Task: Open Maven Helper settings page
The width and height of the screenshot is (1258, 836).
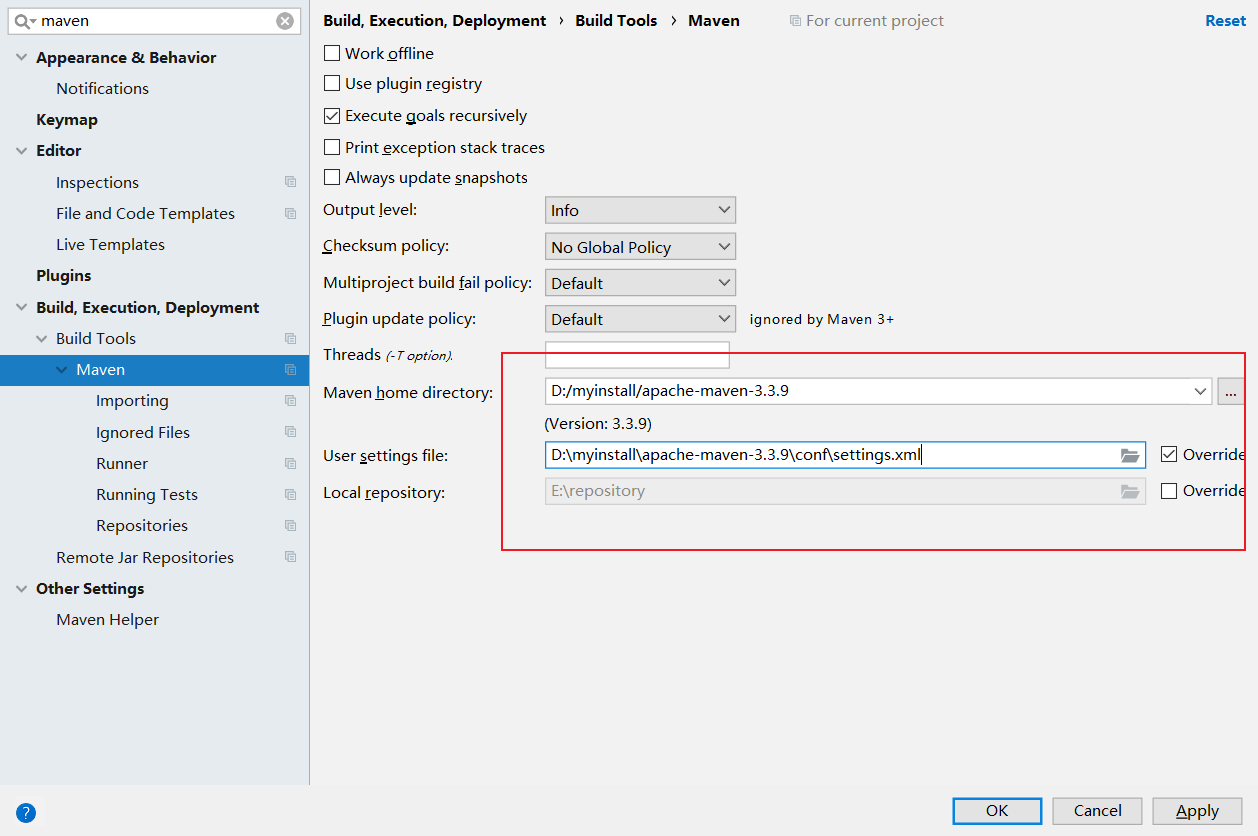Action: 107,620
